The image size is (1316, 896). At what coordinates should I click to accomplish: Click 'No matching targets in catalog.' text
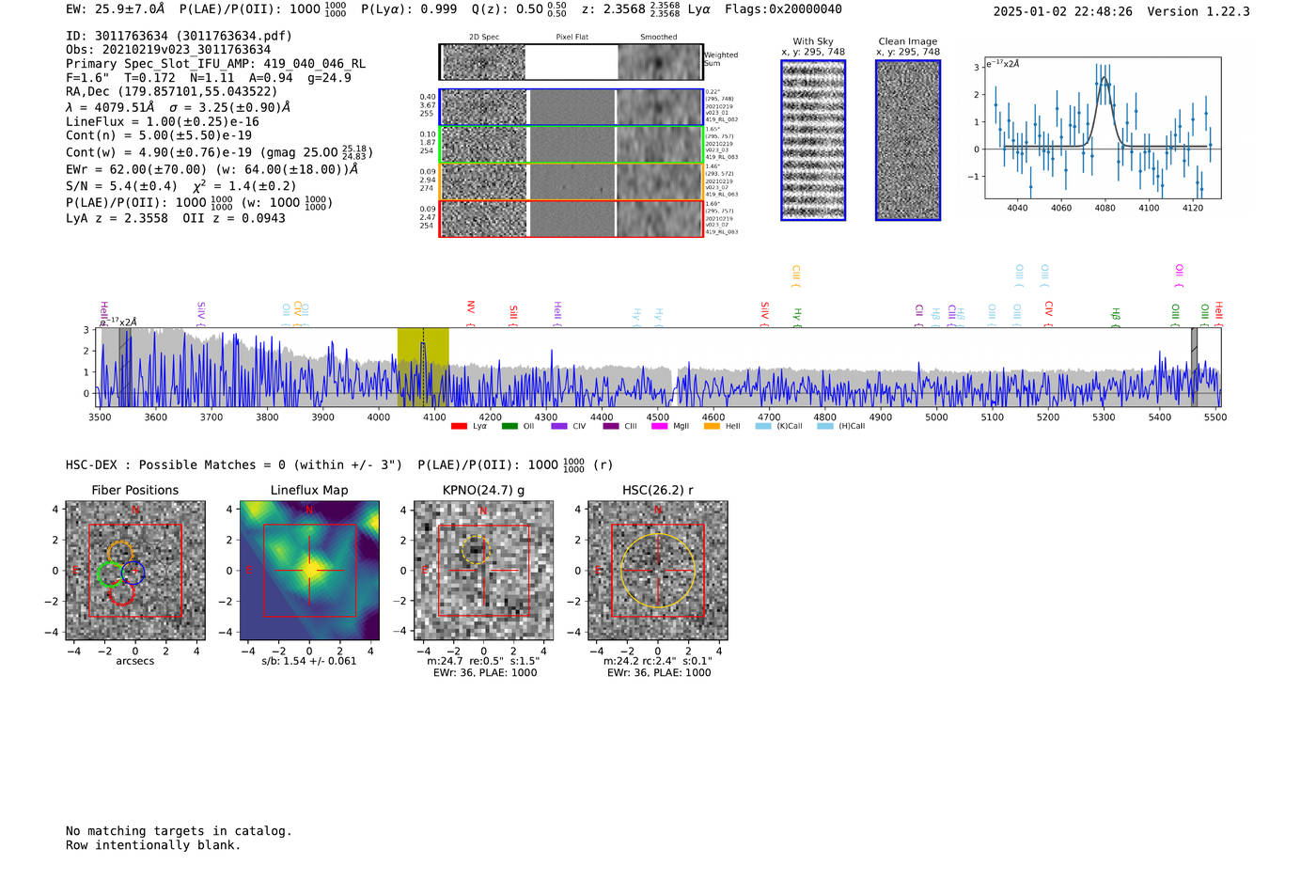coord(179,831)
